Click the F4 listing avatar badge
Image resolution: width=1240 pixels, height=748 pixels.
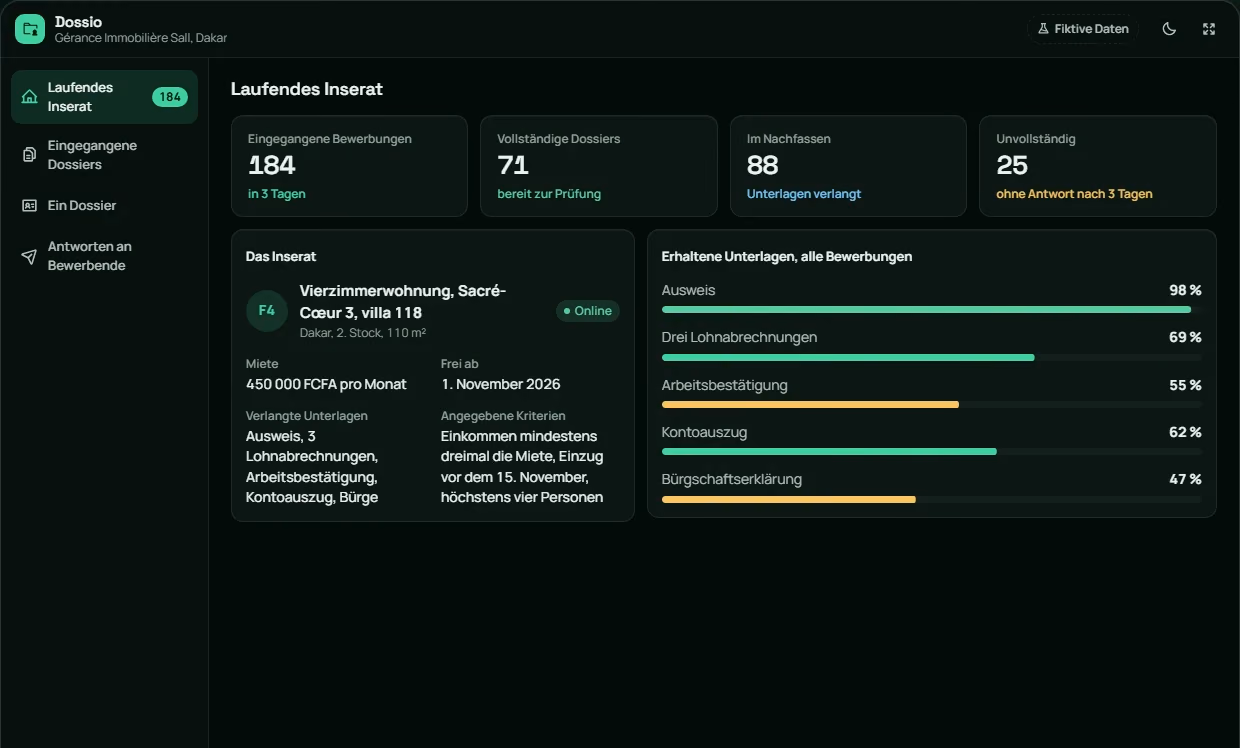tap(267, 311)
